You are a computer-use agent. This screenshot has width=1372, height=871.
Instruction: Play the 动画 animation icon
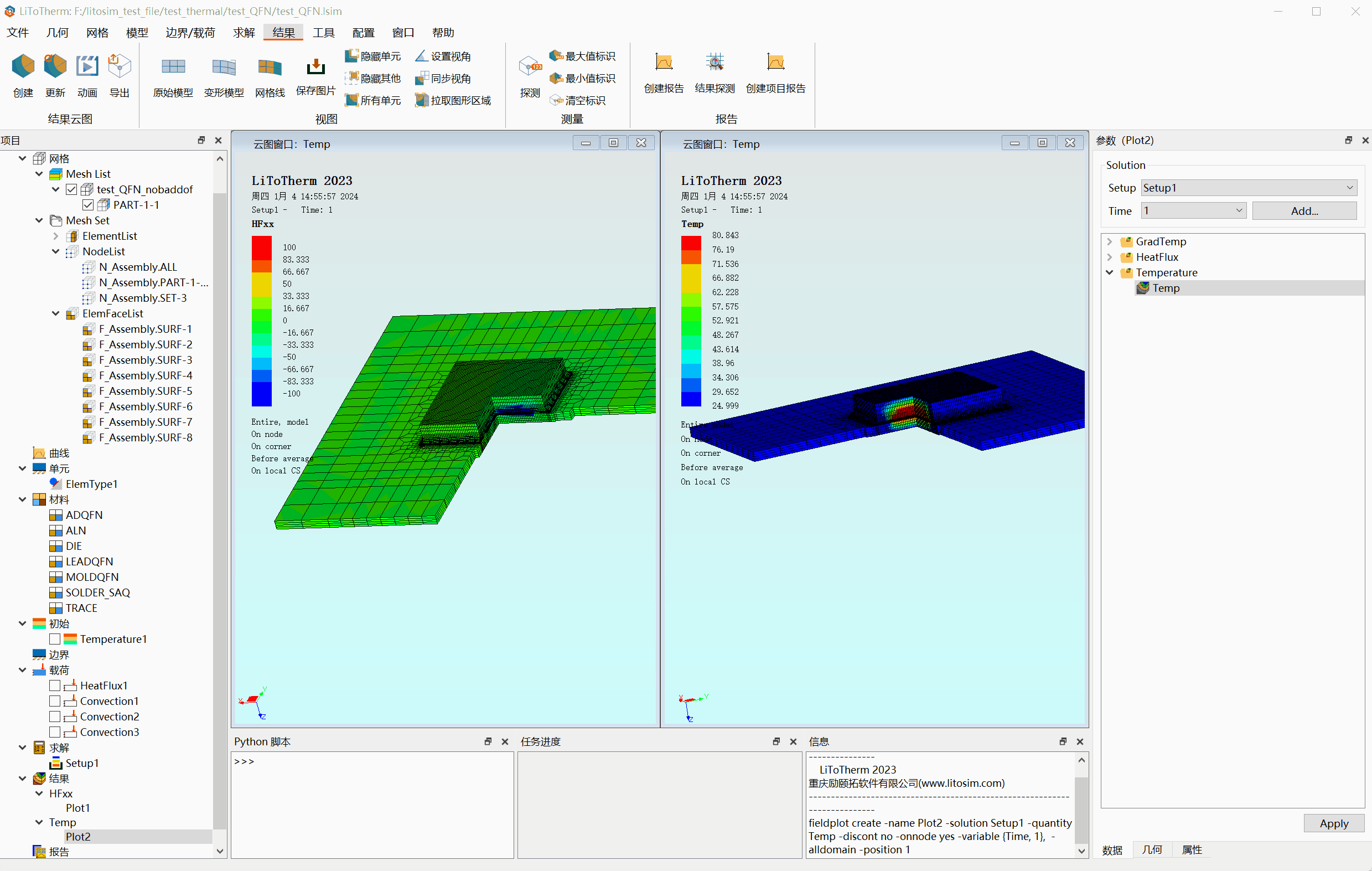[x=87, y=66]
